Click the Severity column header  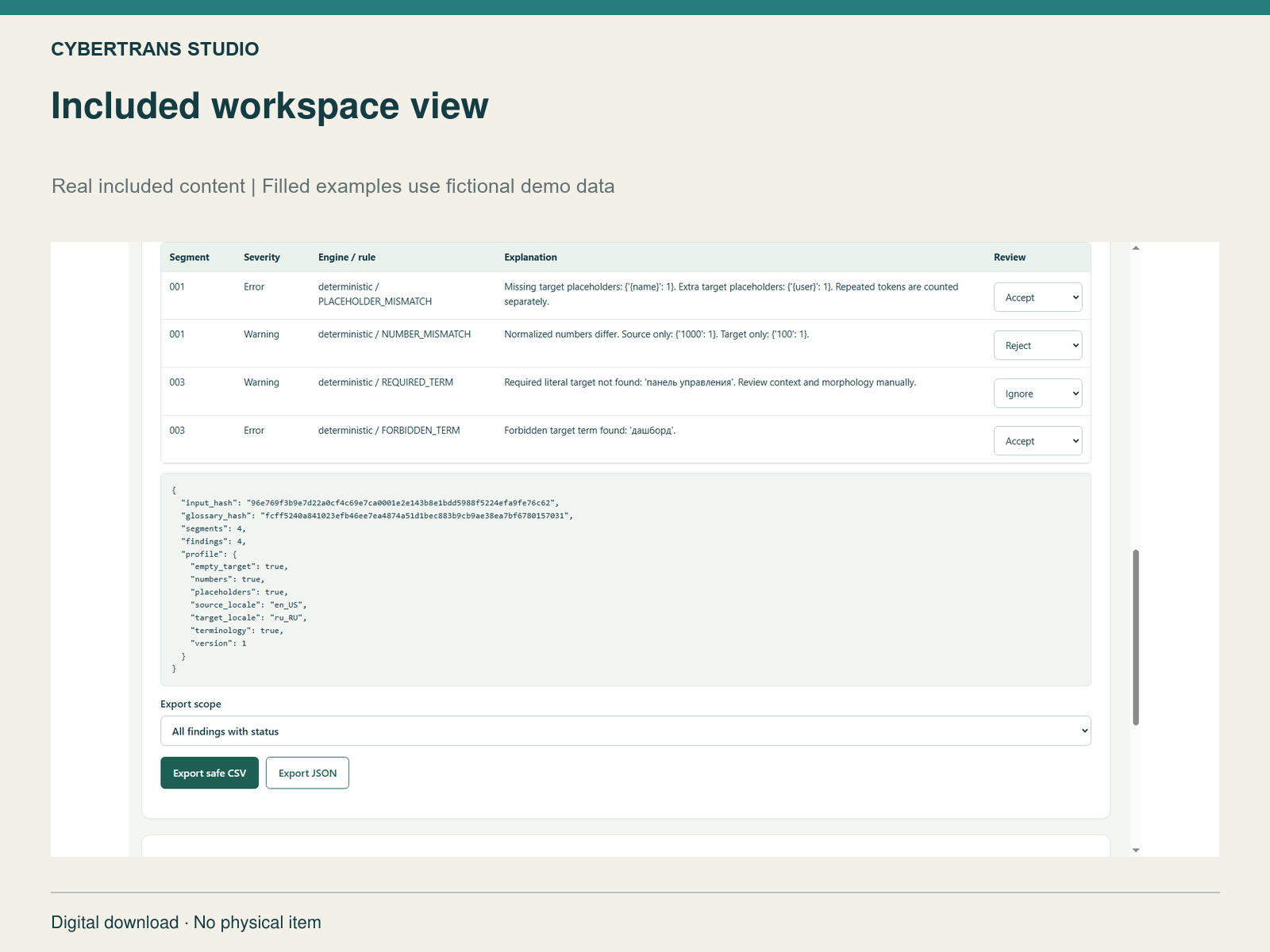262,257
